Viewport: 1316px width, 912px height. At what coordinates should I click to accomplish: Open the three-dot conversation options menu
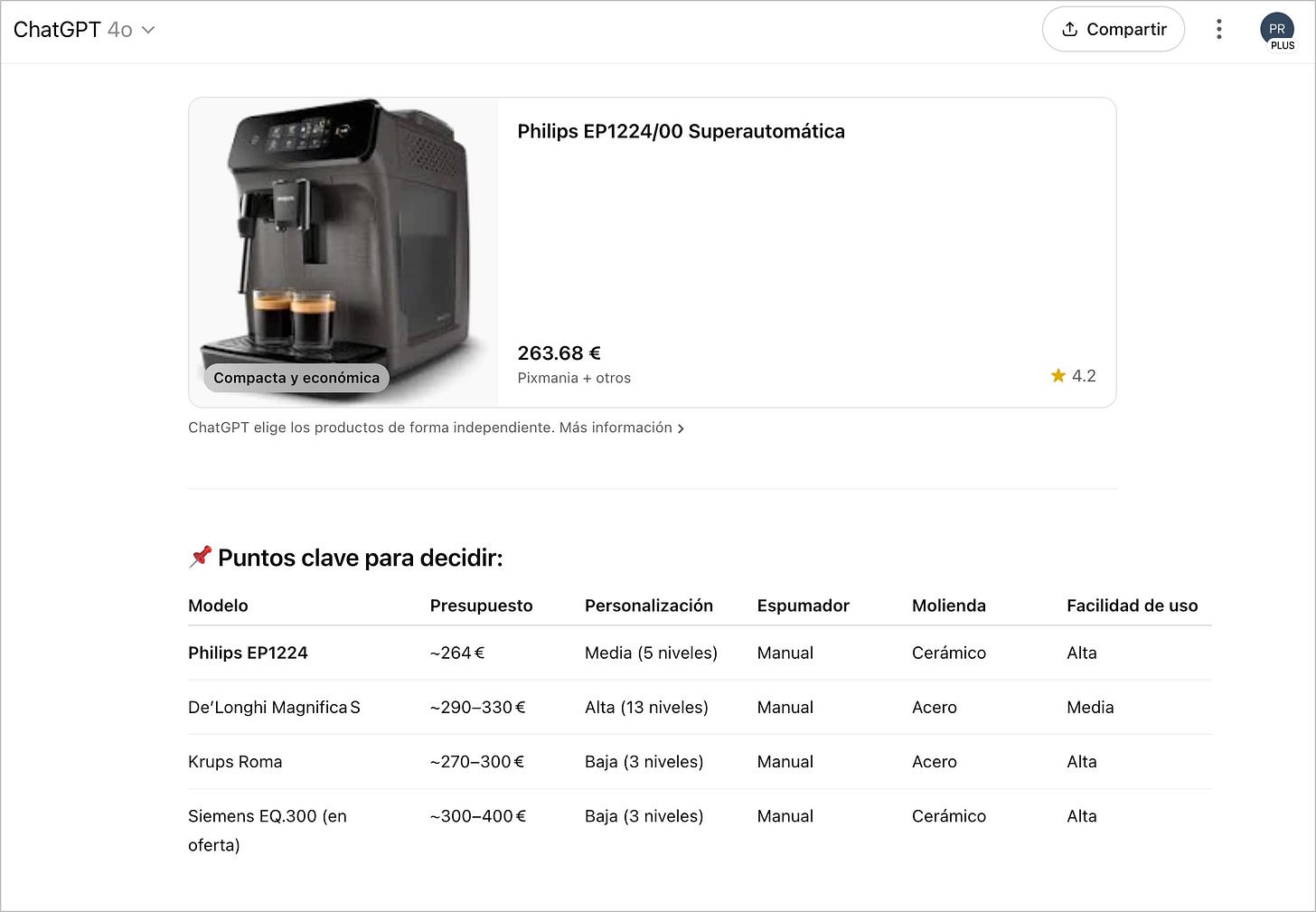click(x=1219, y=29)
